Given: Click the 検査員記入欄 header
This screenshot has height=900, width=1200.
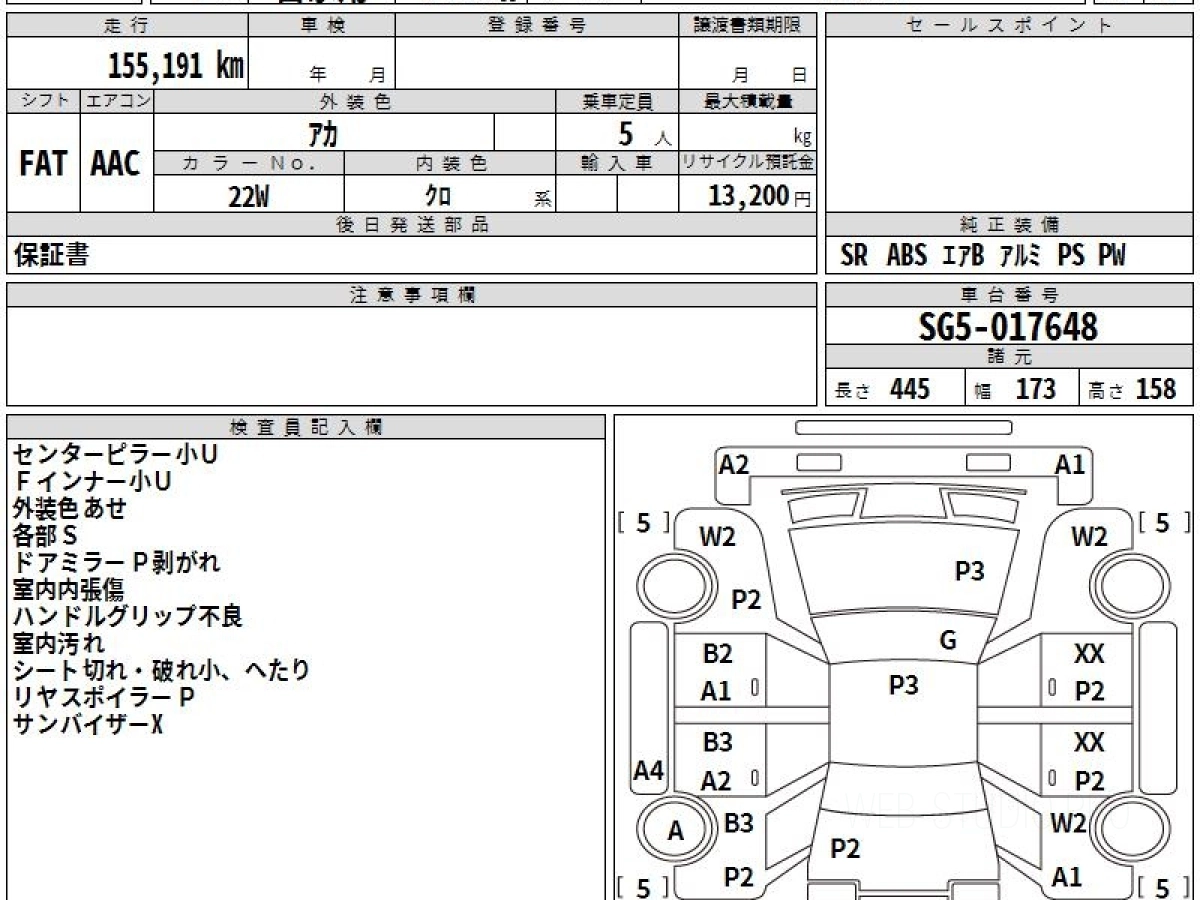Looking at the screenshot, I should (x=306, y=427).
